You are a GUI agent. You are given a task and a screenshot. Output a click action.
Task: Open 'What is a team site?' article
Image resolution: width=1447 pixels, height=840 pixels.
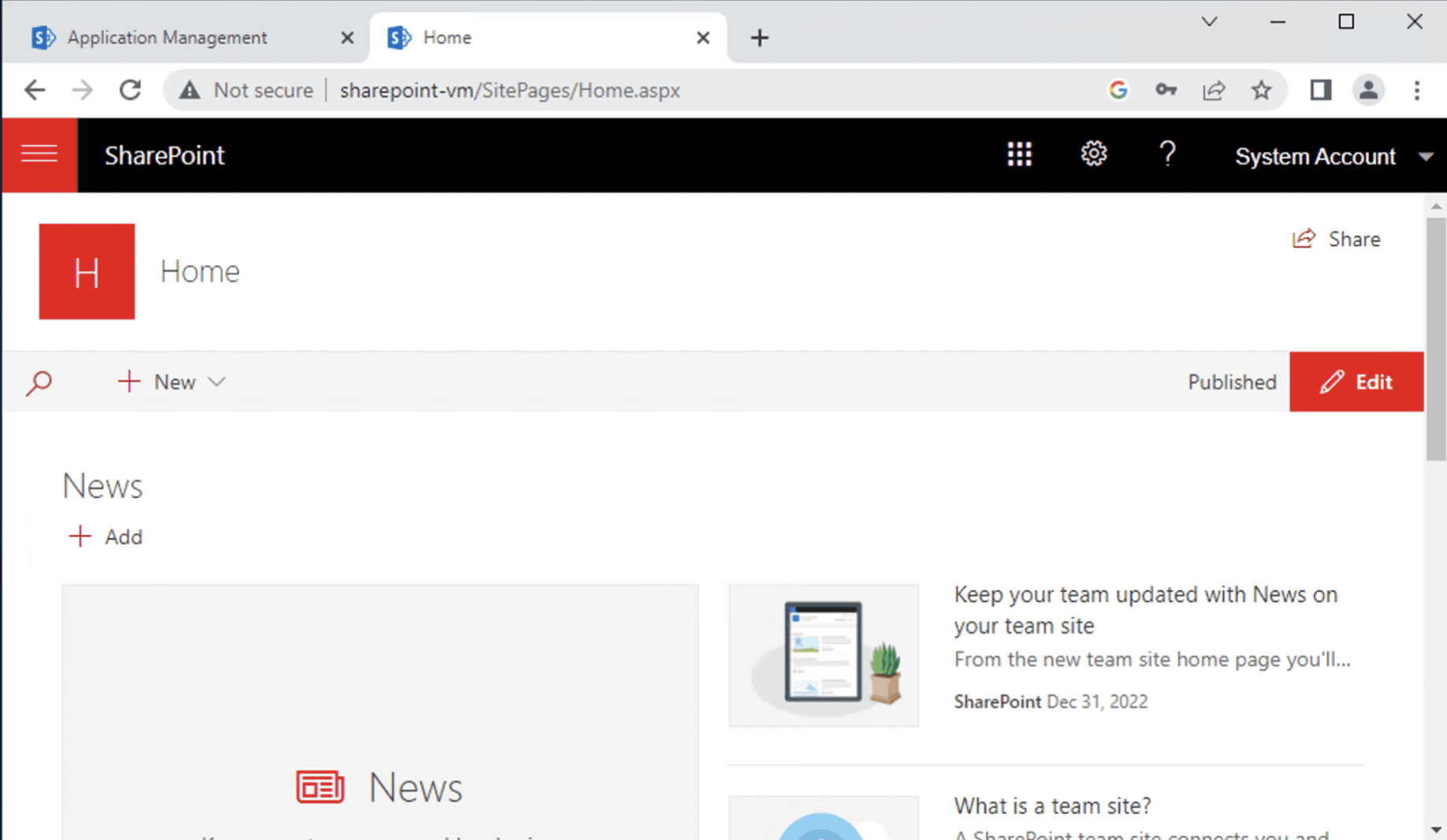(1052, 805)
